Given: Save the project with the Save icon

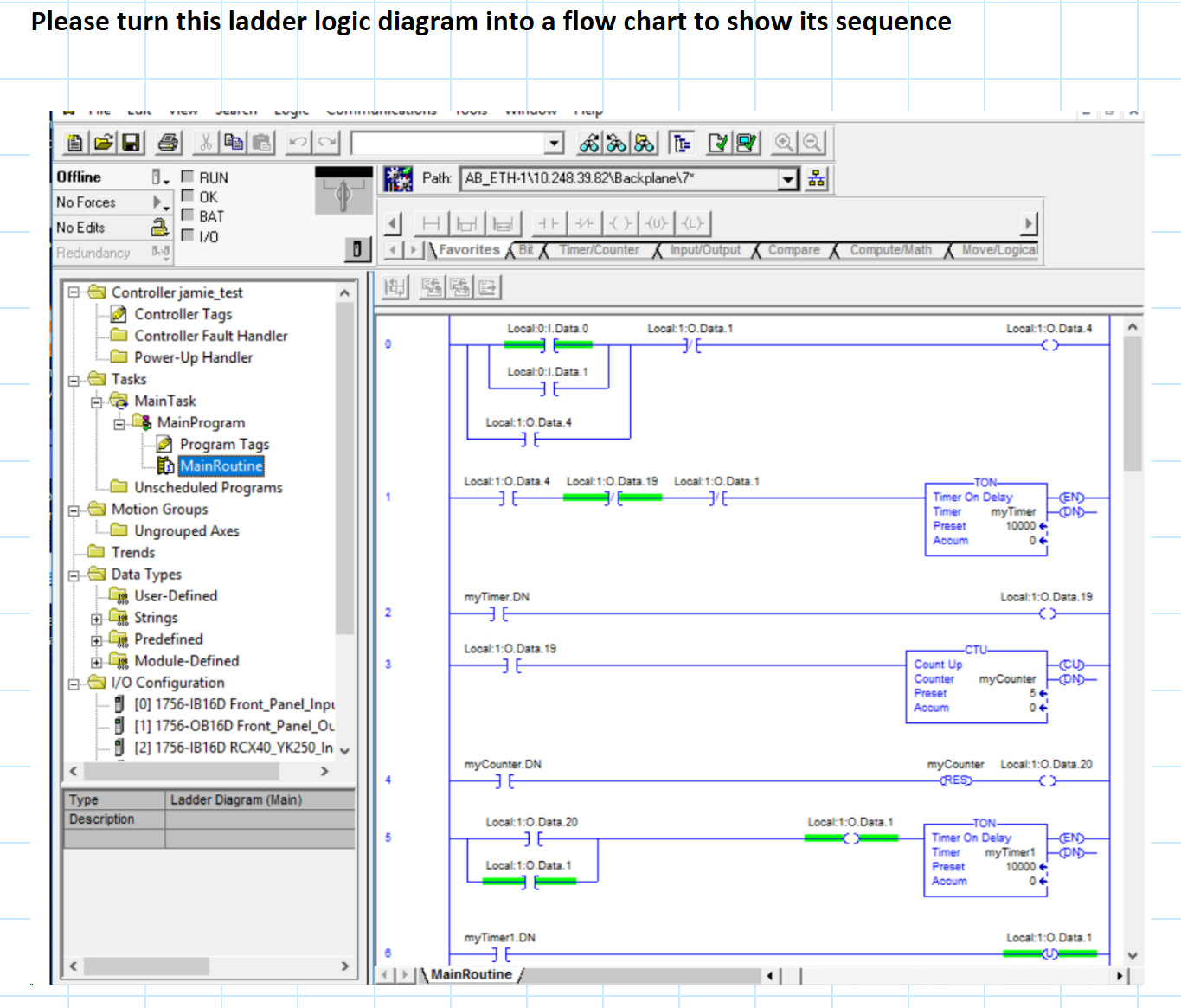Looking at the screenshot, I should [x=131, y=142].
